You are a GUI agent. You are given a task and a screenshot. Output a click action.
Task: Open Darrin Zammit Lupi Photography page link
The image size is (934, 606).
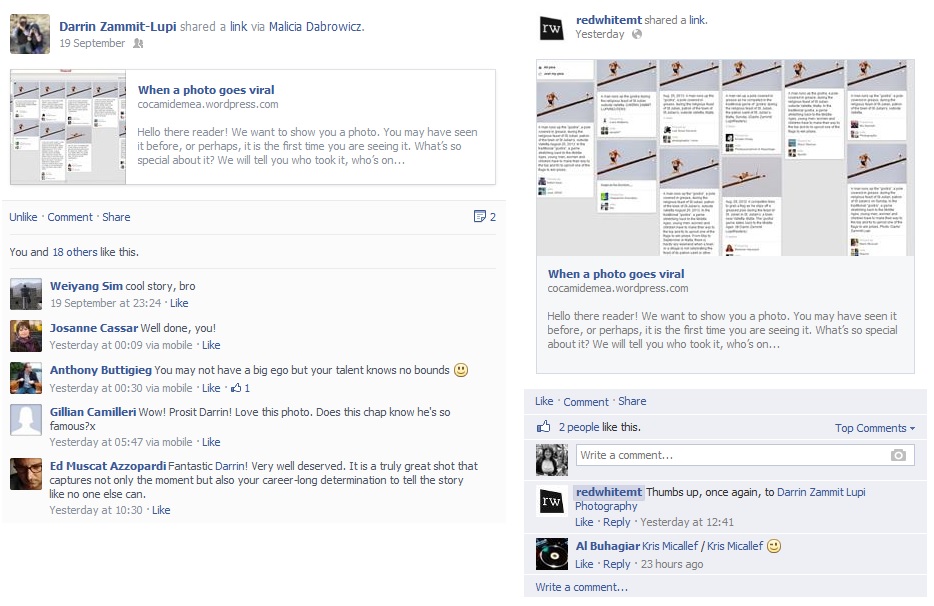pyautogui.click(x=720, y=499)
